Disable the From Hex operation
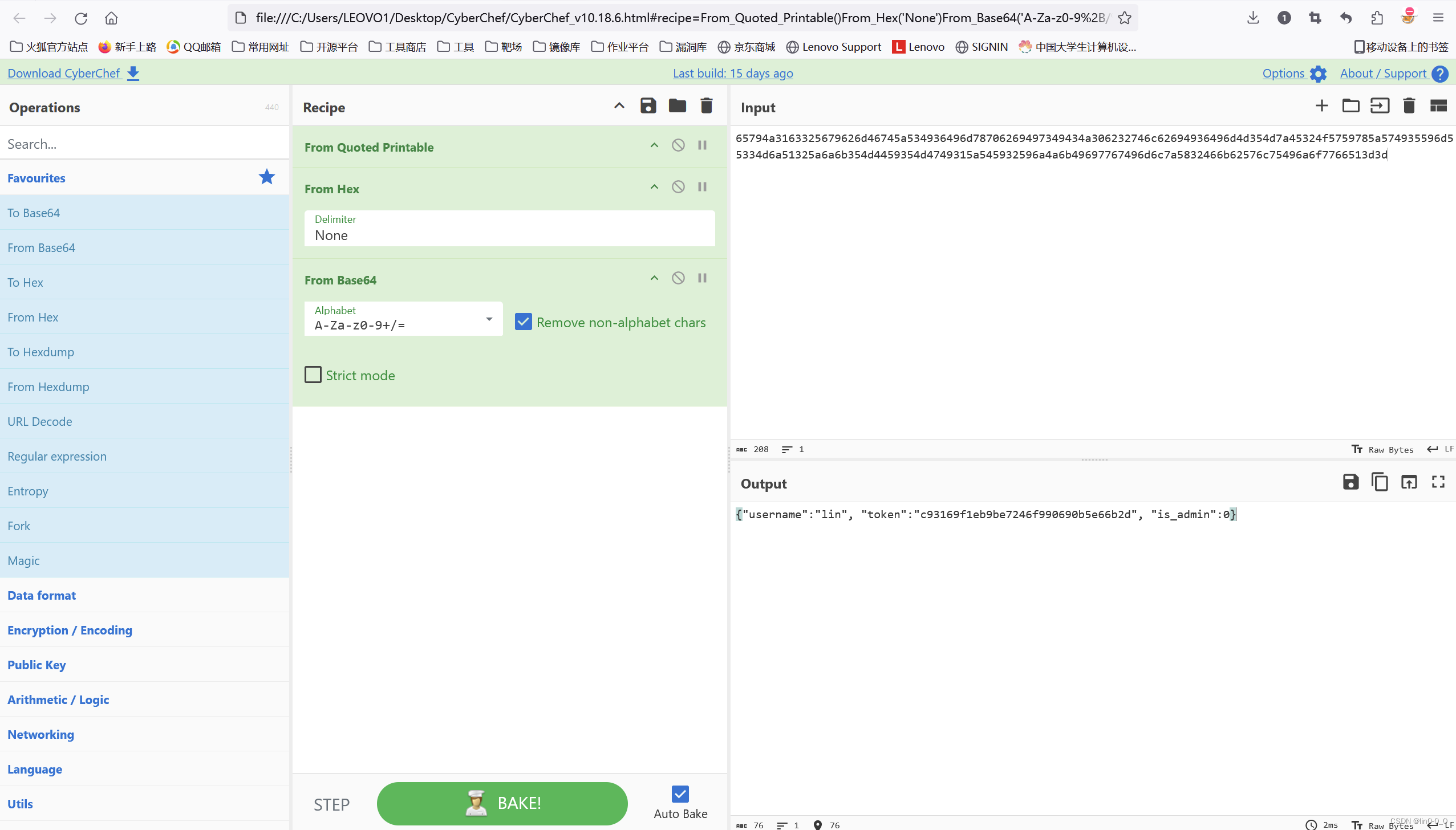1456x830 pixels. (x=678, y=187)
